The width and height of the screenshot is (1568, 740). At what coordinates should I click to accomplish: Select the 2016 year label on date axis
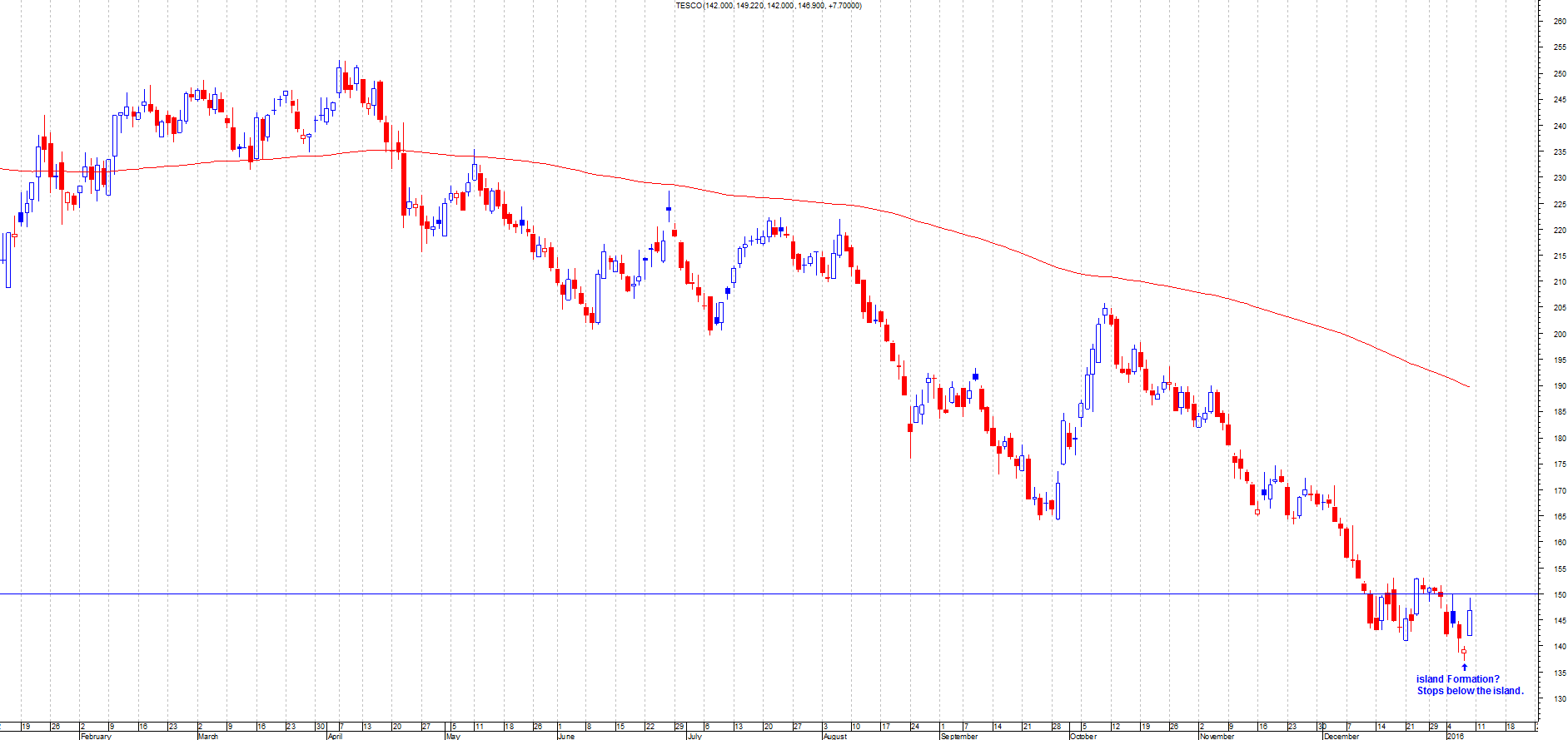1456,736
